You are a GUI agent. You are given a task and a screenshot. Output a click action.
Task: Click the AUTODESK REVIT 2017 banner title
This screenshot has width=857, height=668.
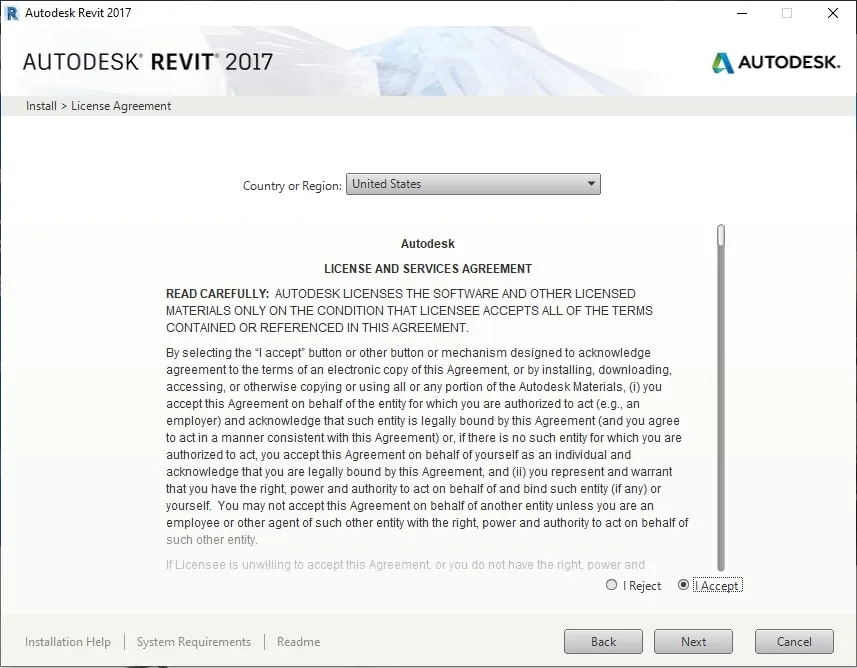tap(147, 61)
